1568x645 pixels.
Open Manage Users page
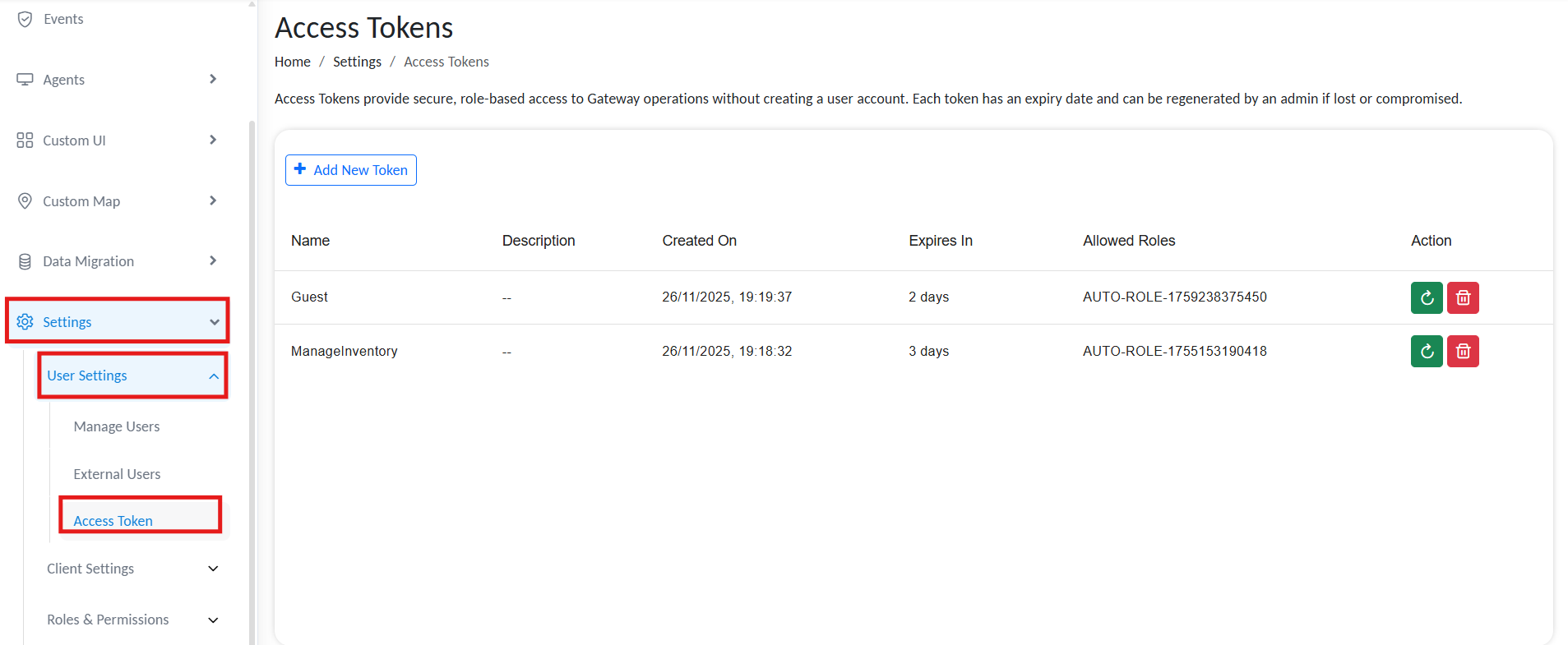click(x=117, y=426)
